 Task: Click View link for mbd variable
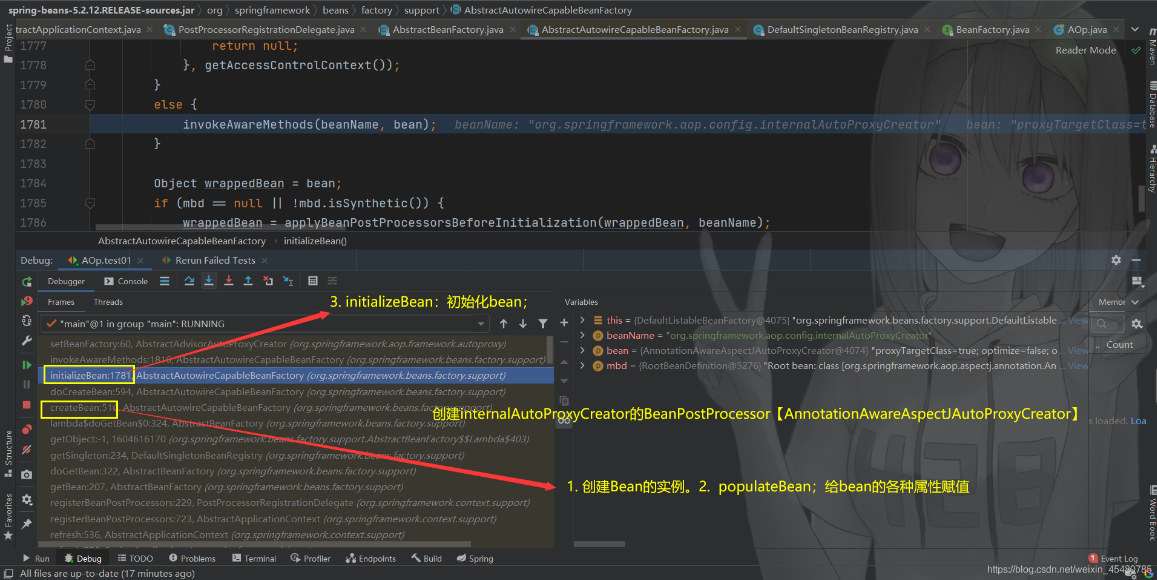(1077, 365)
